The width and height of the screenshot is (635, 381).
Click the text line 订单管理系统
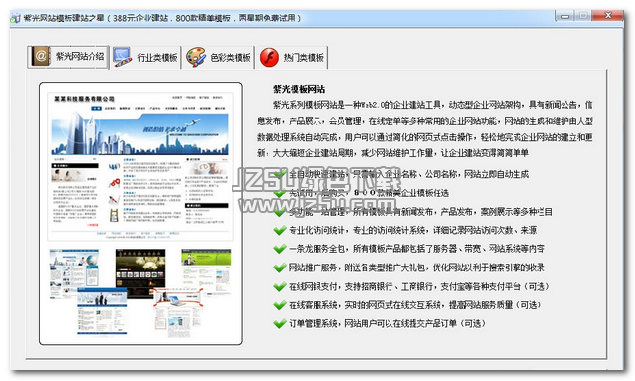(387, 324)
